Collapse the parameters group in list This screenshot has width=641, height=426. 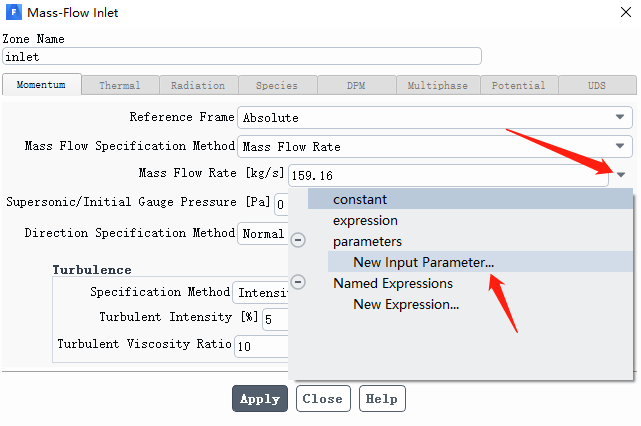pos(298,240)
